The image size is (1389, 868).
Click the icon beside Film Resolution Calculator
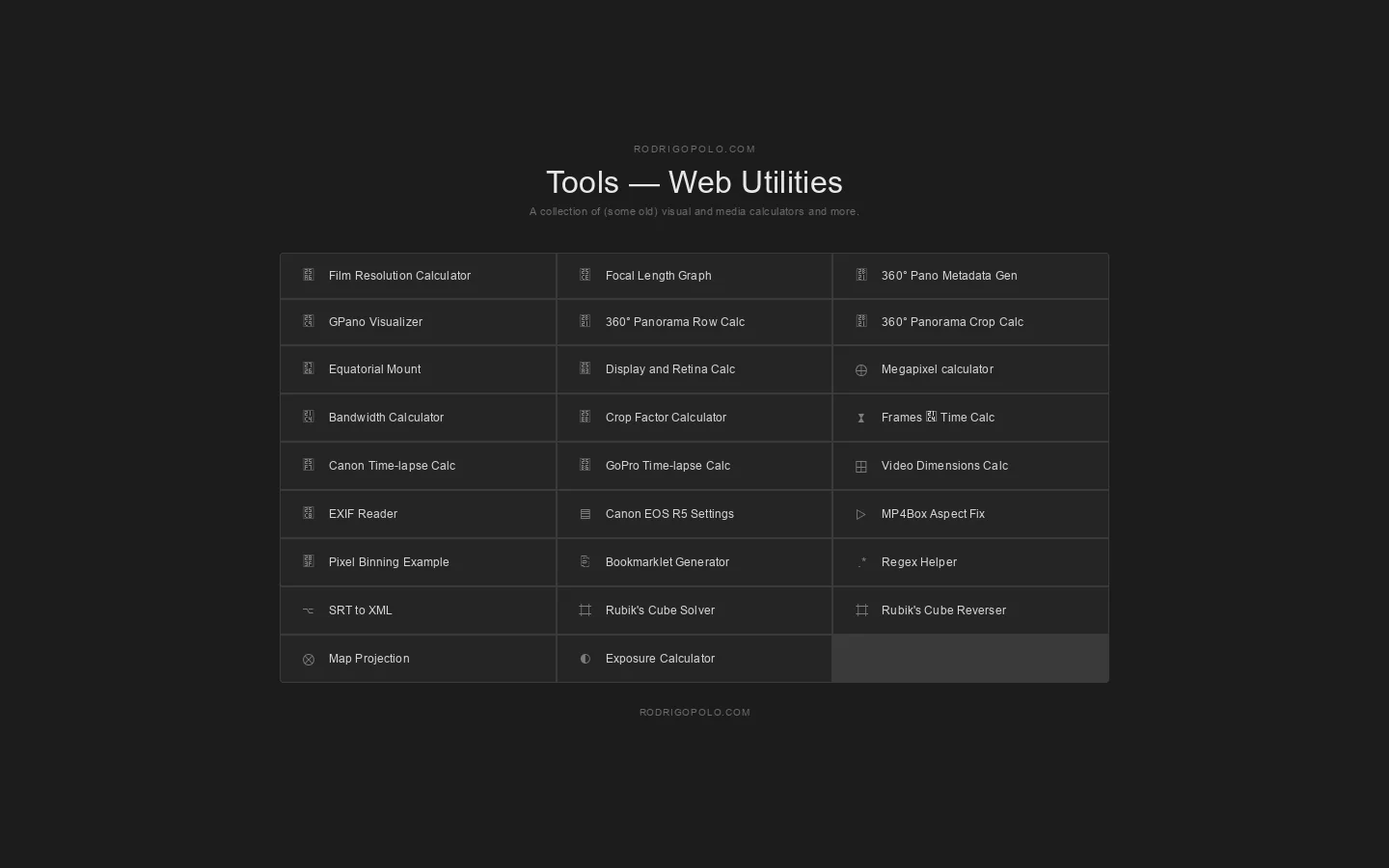click(x=309, y=275)
